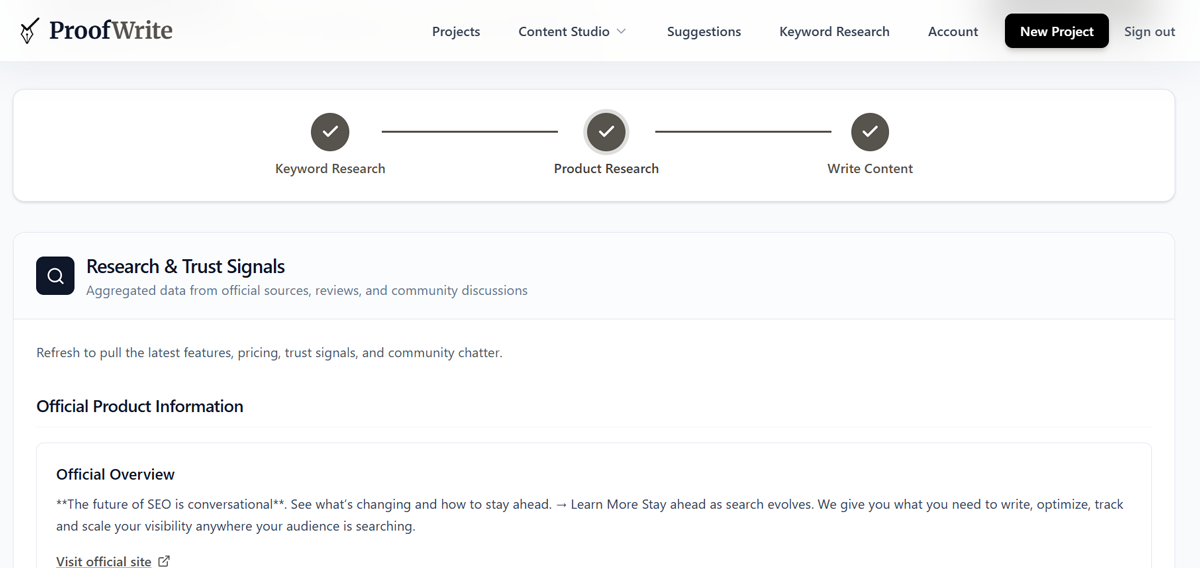Open the Projects page
The height and width of the screenshot is (568, 1200).
tap(456, 32)
